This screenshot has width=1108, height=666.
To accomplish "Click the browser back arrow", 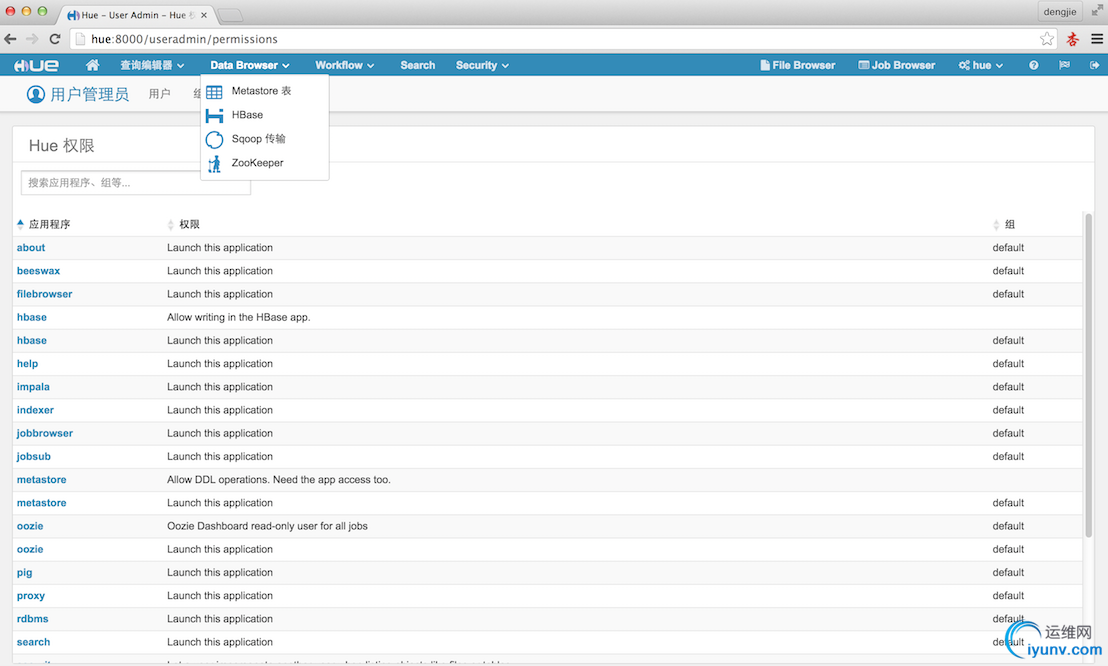I will [x=11, y=39].
